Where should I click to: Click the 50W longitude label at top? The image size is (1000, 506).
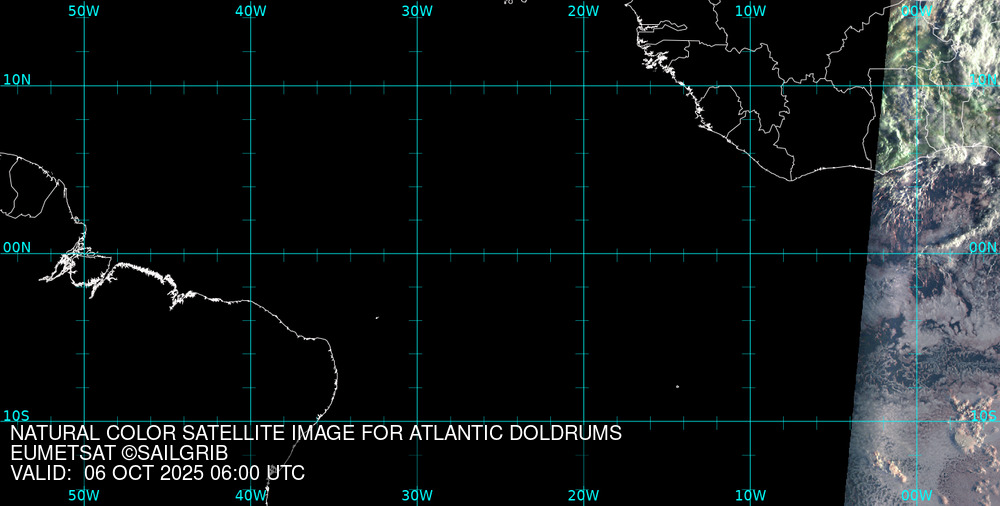click(x=84, y=10)
